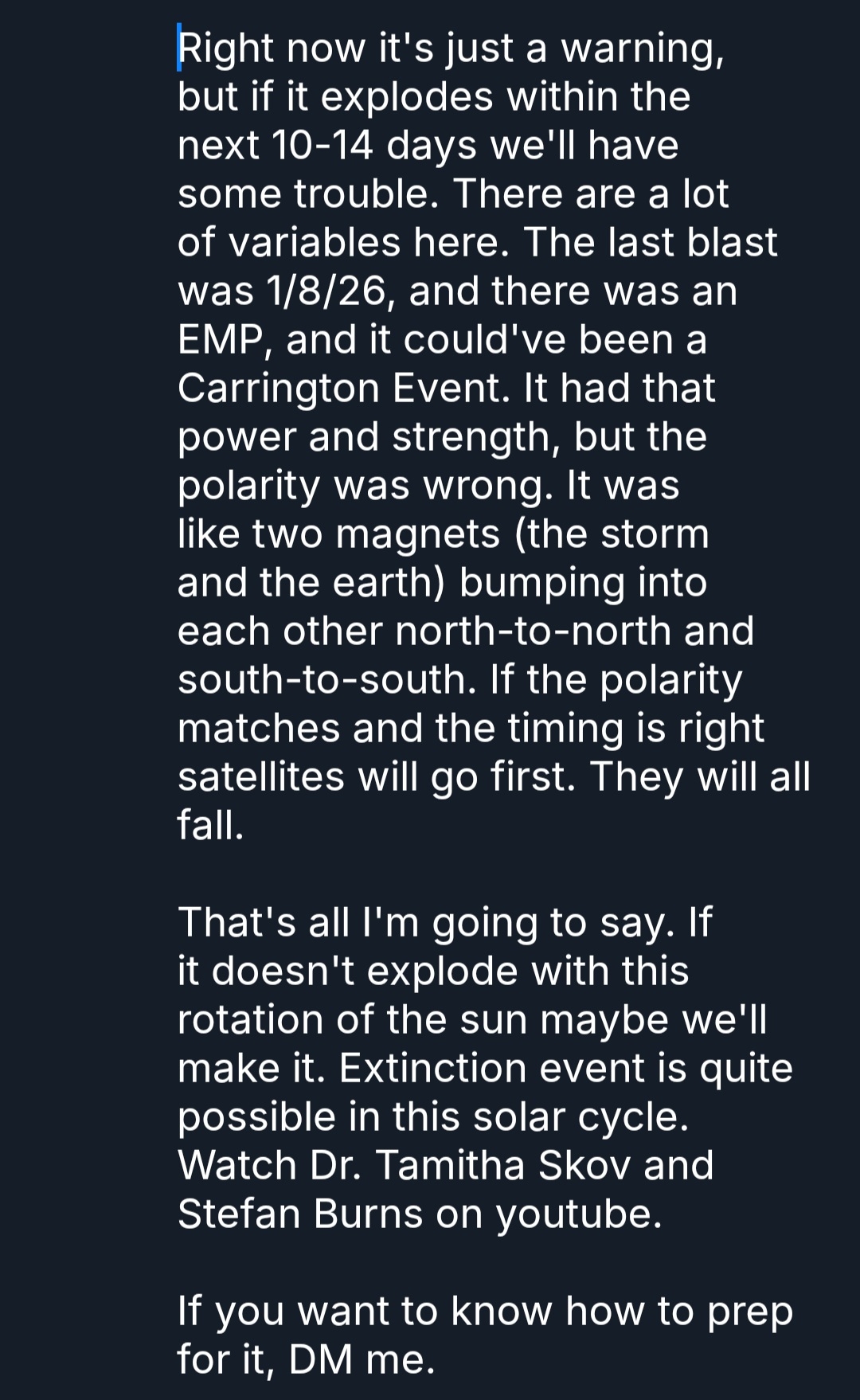Click the "Extinction event" phrase
This screenshot has width=860, height=1400.
coord(491,1069)
